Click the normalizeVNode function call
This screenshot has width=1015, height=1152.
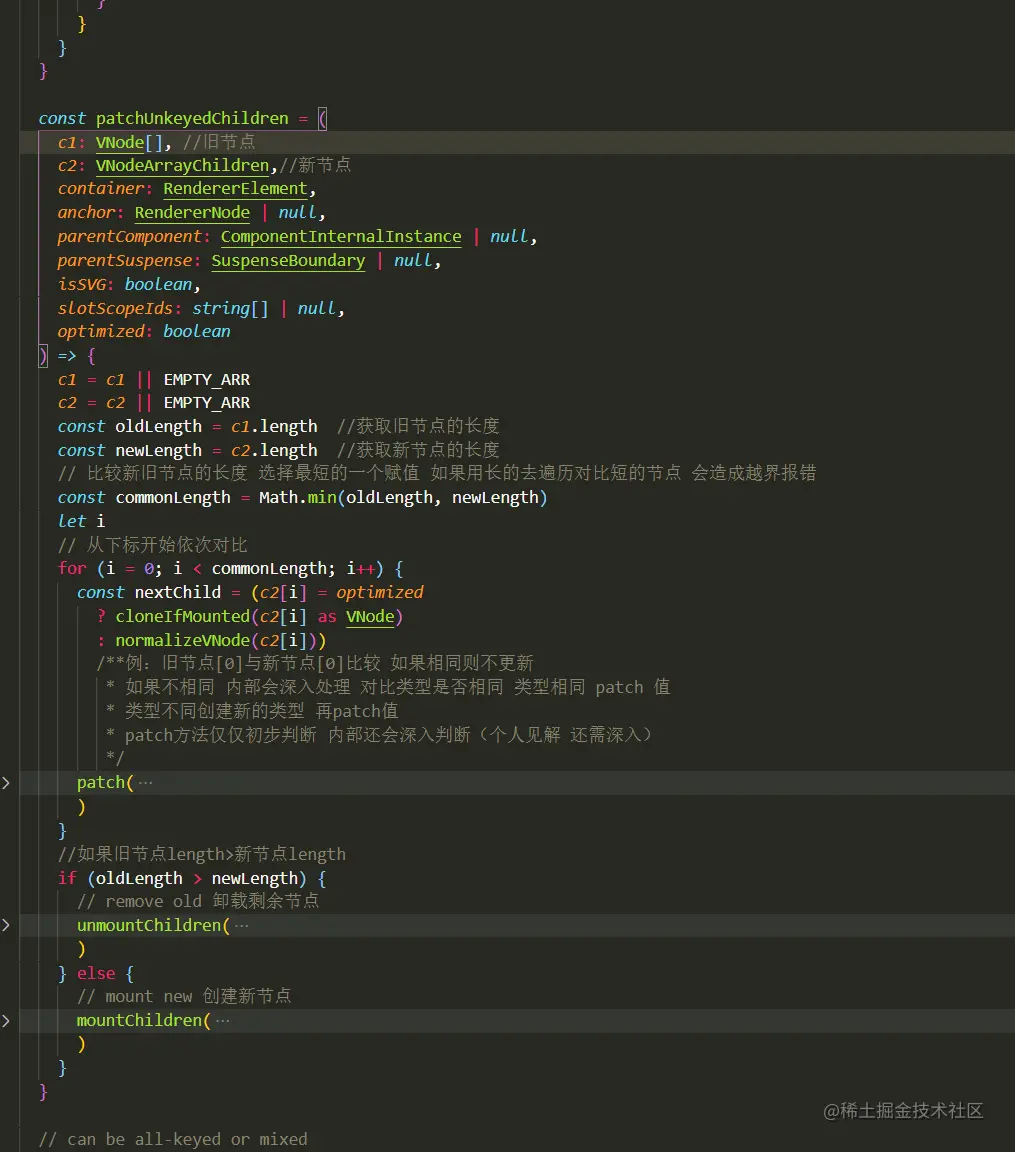coord(182,640)
